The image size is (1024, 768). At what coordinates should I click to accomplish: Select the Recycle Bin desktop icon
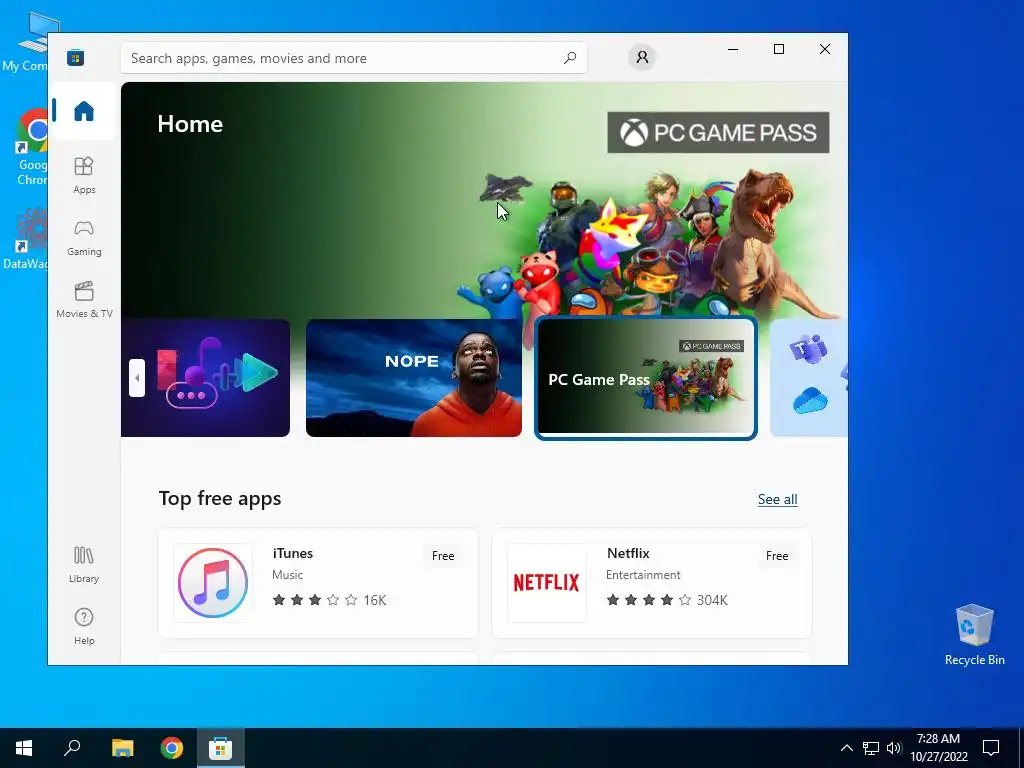click(974, 635)
